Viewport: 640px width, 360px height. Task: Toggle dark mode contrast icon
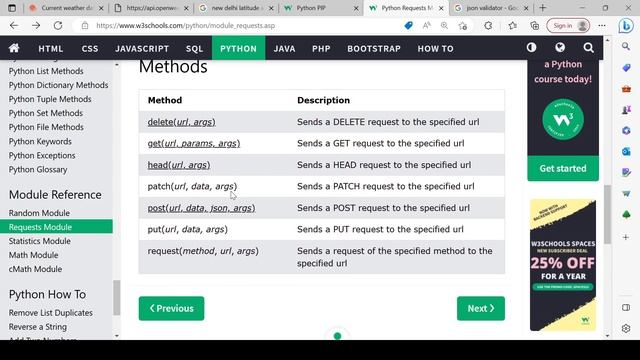[x=531, y=48]
